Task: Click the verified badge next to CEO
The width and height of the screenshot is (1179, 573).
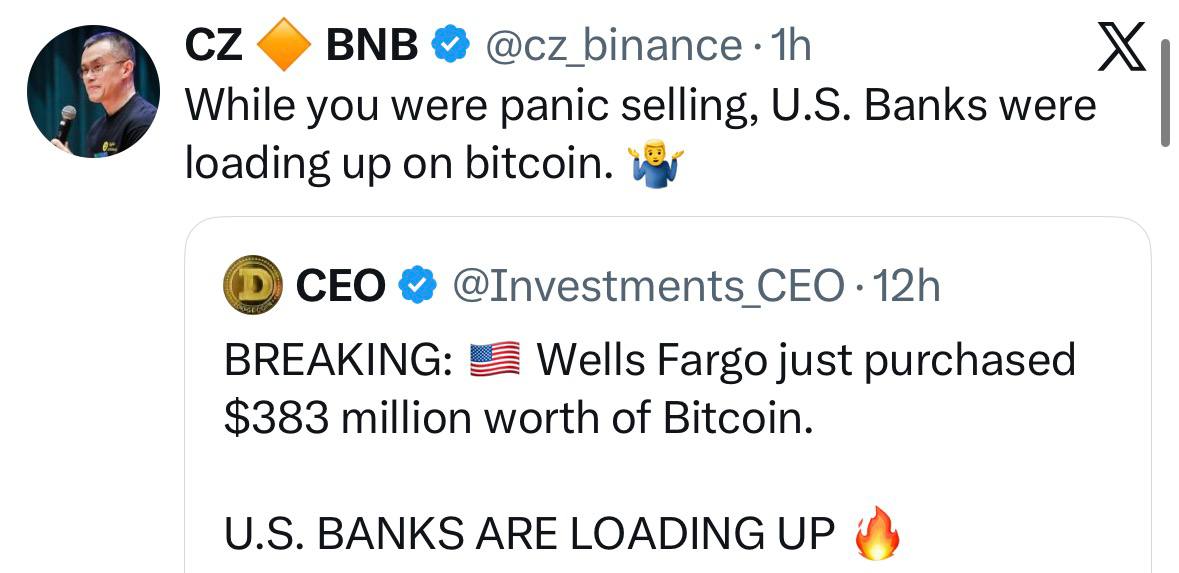Action: click(x=416, y=287)
